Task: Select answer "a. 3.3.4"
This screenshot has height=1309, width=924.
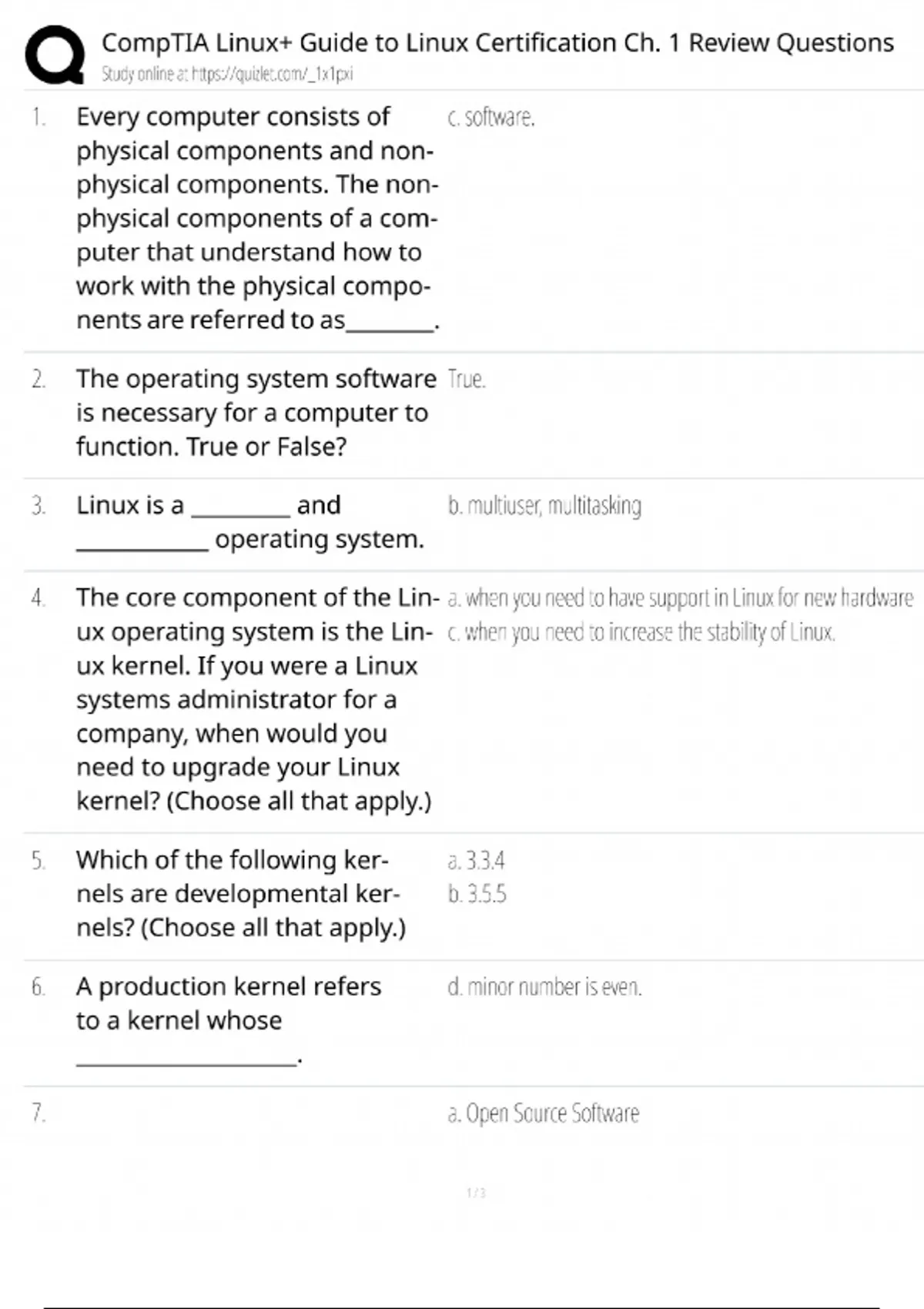Action: coord(476,860)
